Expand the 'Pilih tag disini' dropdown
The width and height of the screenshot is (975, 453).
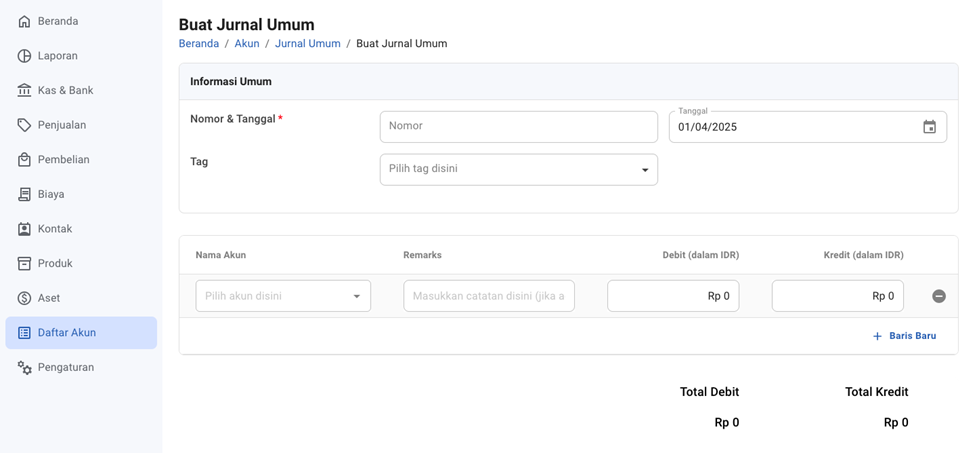point(518,170)
